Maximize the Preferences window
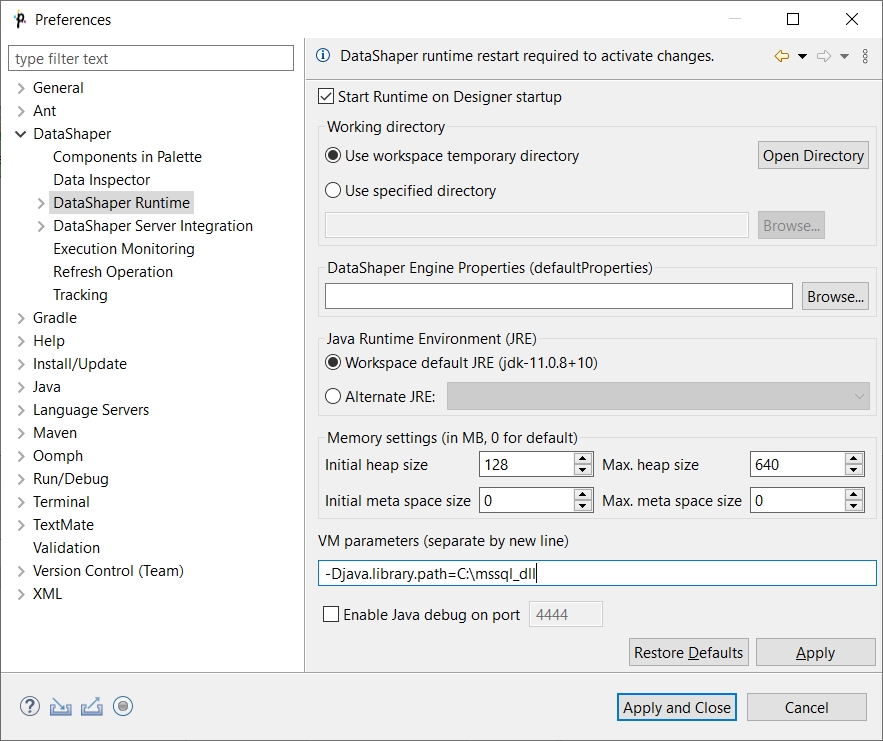The height and width of the screenshot is (741, 883). (x=793, y=19)
